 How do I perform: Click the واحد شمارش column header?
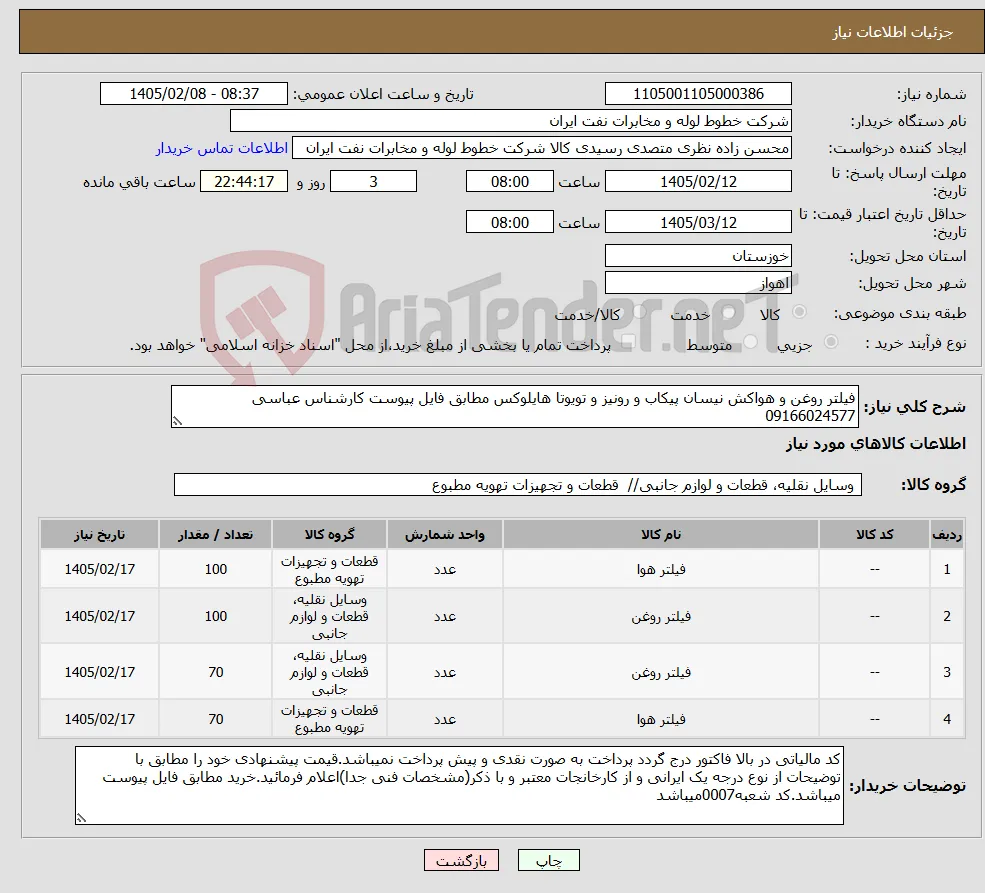pyautogui.click(x=445, y=534)
